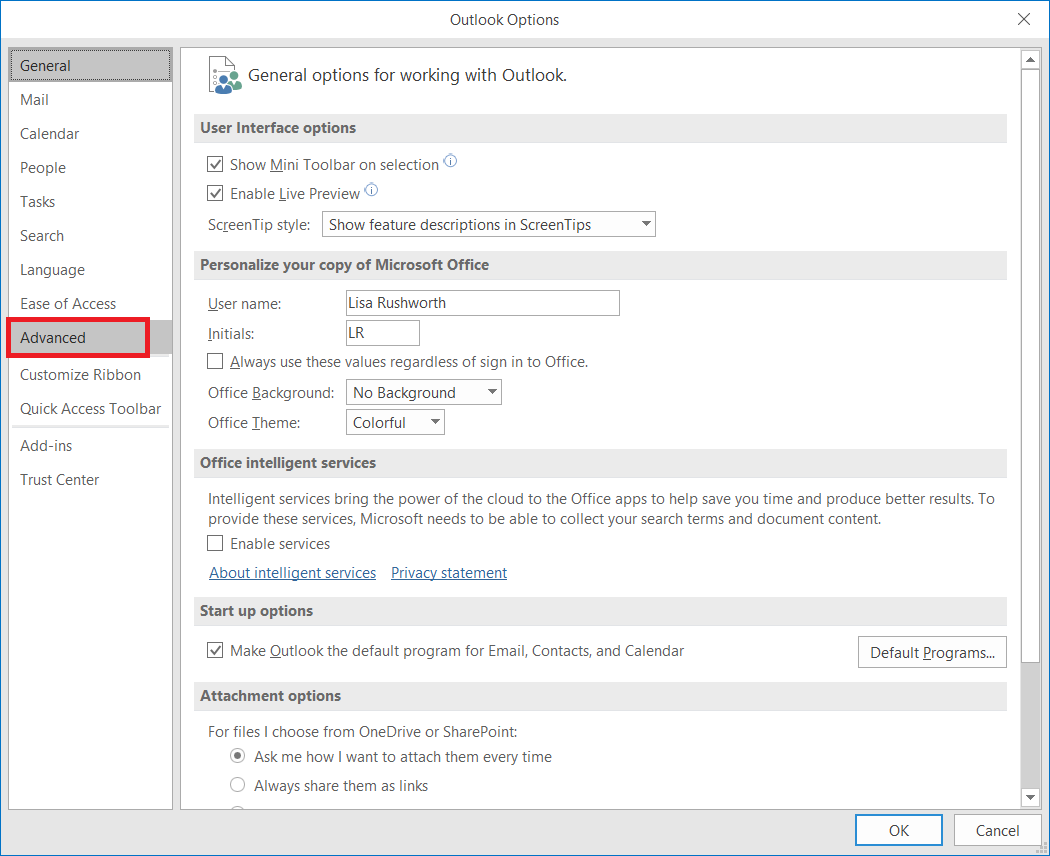The width and height of the screenshot is (1050, 856).
Task: Open the Customize Ribbon category
Action: pos(90,375)
